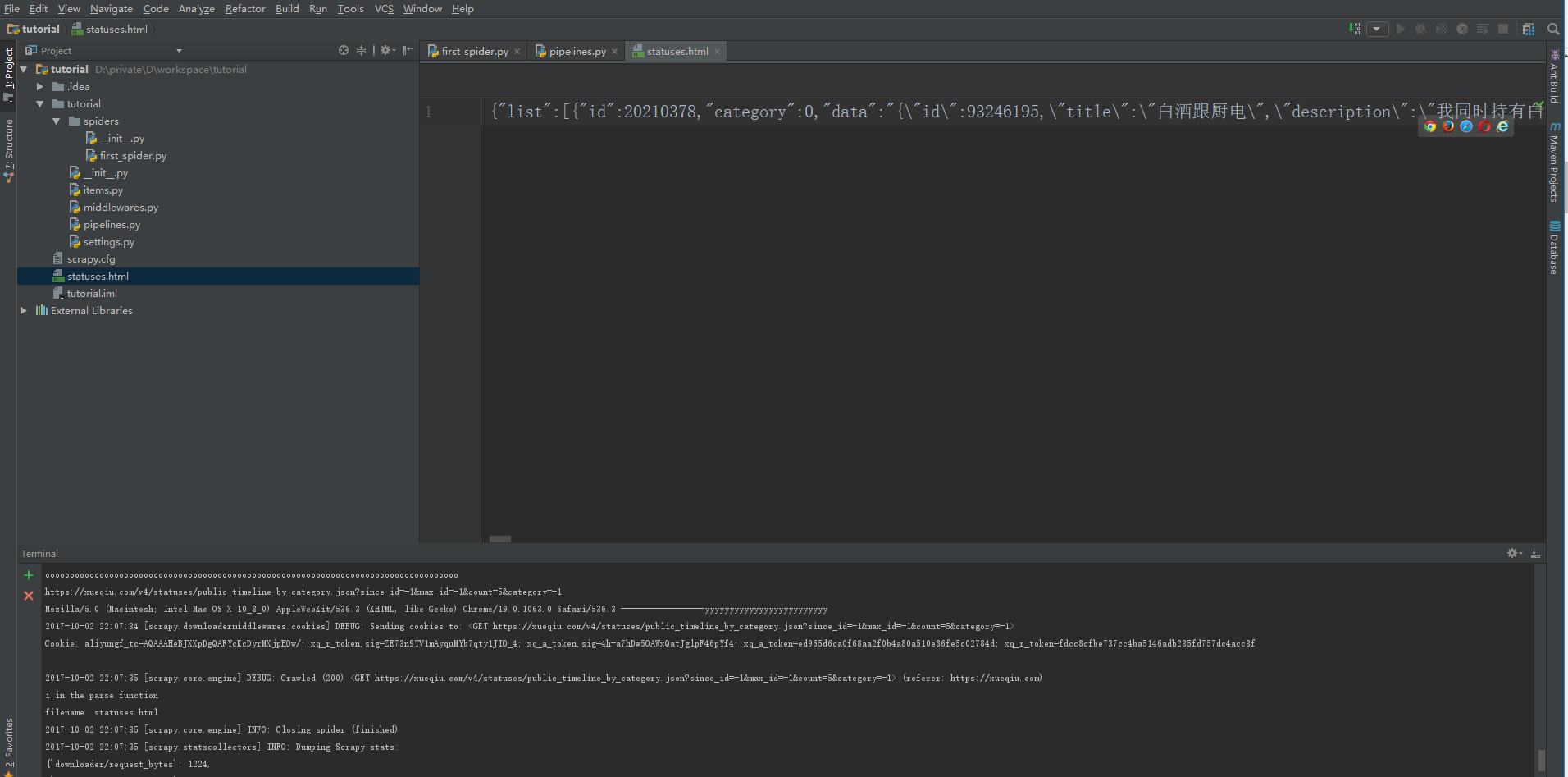Close the first_spider.py tab
1568x777 pixels.
pyautogui.click(x=517, y=51)
